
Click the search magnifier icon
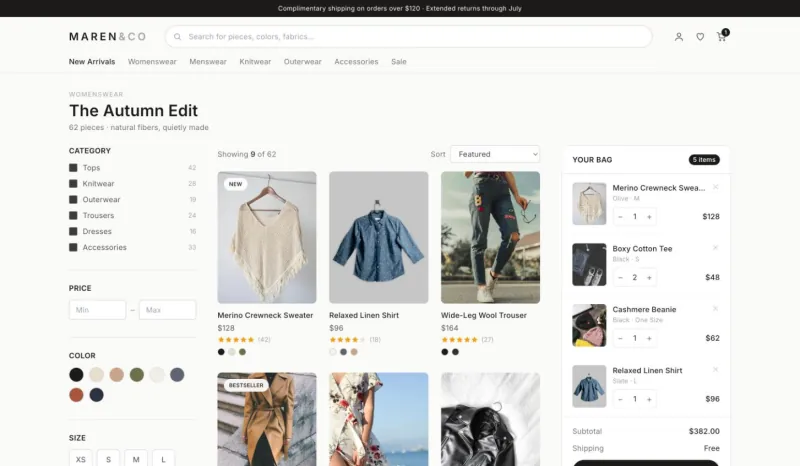point(178,37)
